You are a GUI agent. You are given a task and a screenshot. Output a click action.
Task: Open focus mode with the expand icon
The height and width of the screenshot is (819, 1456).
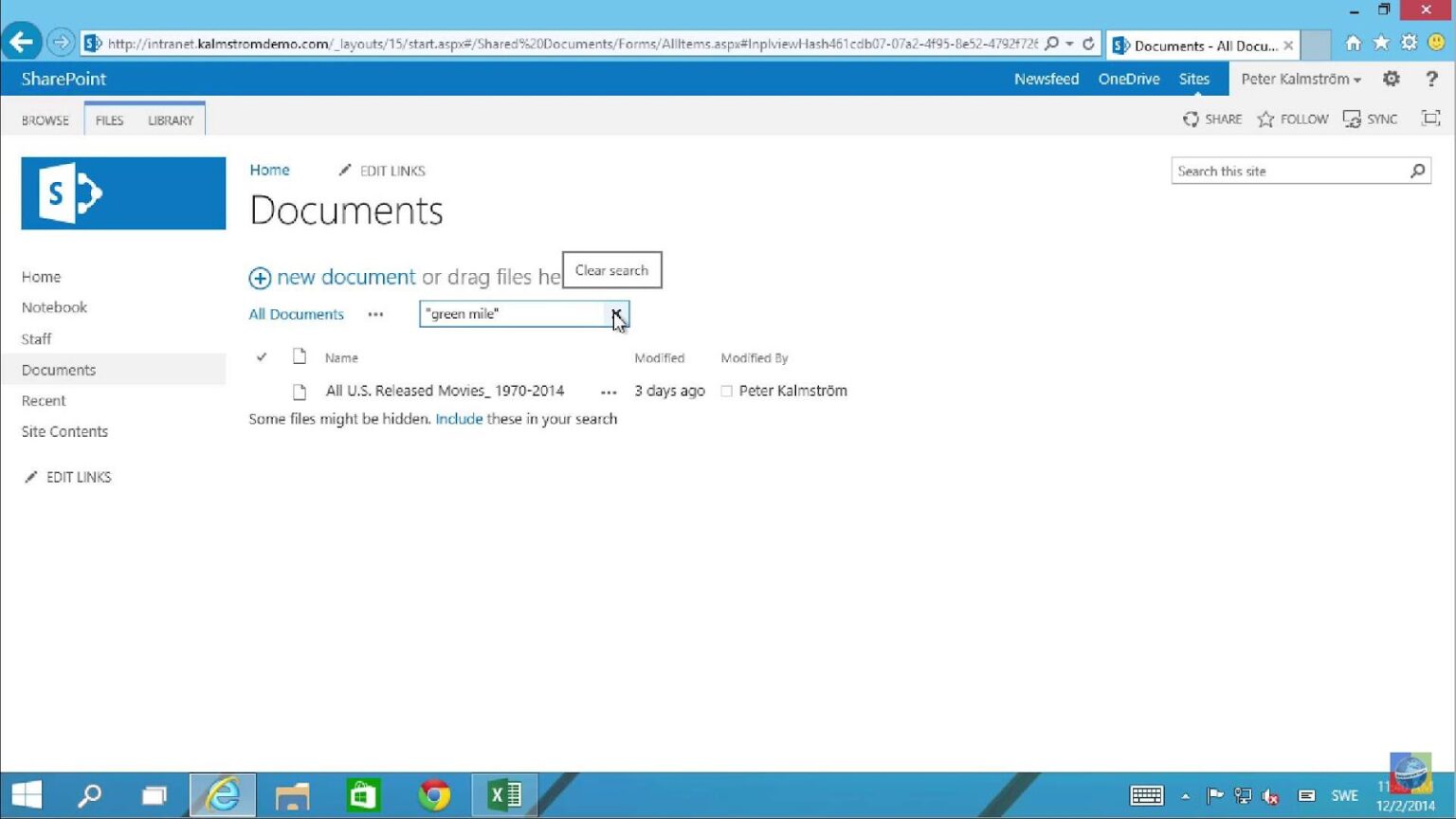pyautogui.click(x=1430, y=118)
